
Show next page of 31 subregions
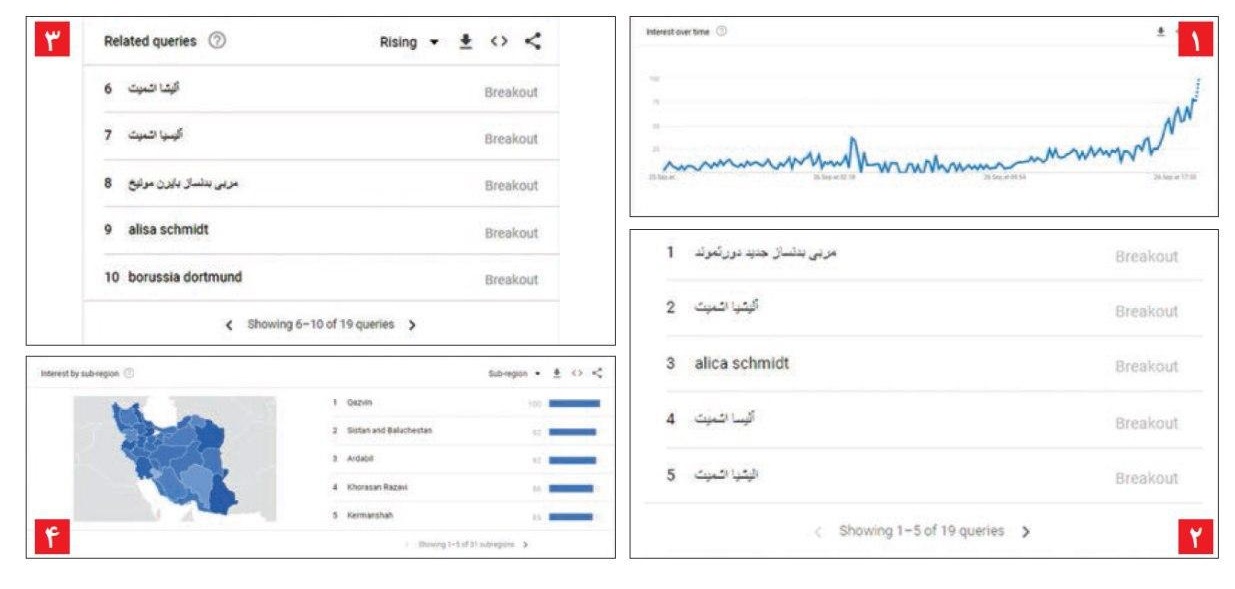[x=526, y=544]
